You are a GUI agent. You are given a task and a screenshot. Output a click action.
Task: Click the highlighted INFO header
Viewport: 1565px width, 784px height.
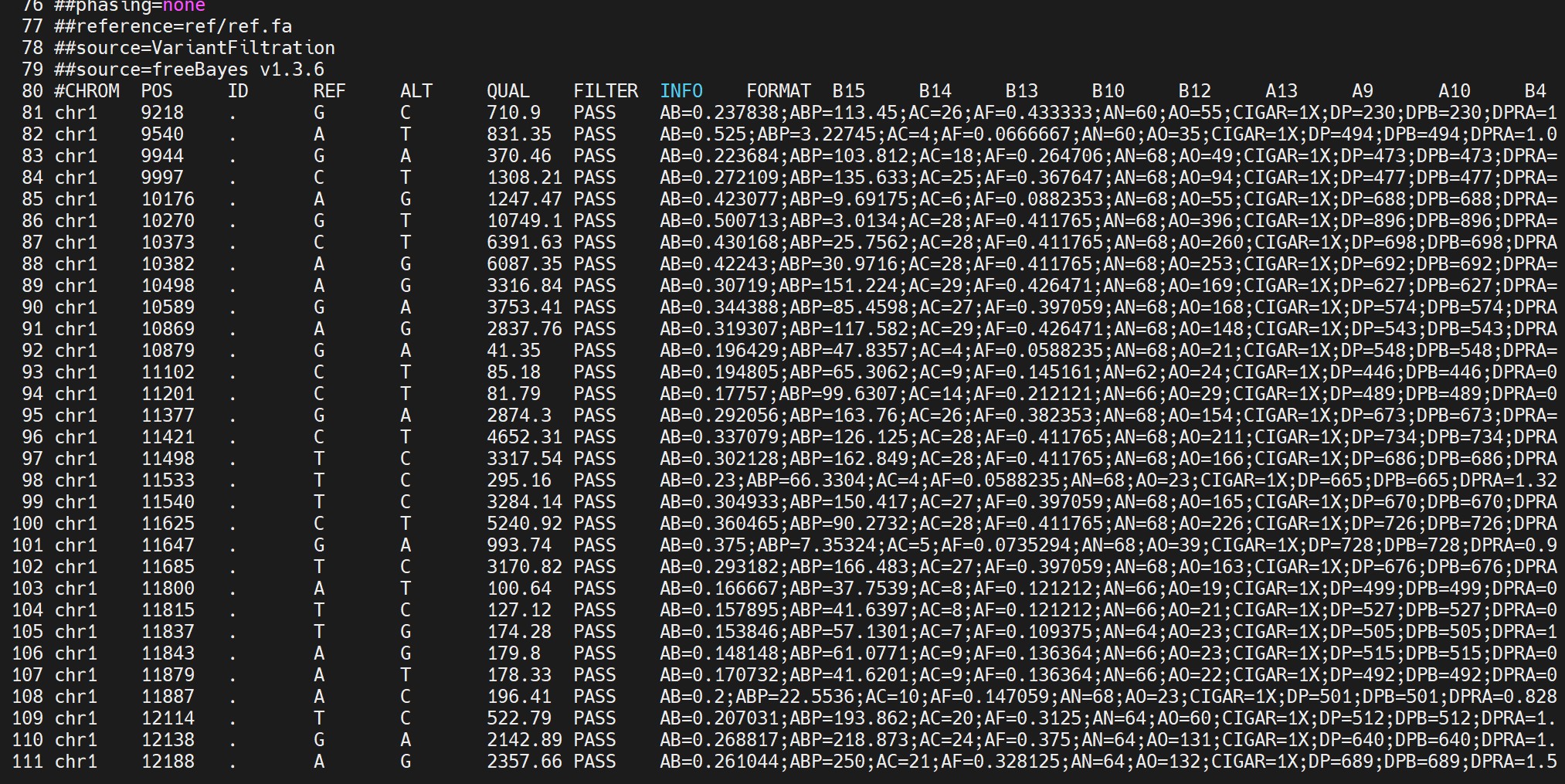click(x=681, y=91)
